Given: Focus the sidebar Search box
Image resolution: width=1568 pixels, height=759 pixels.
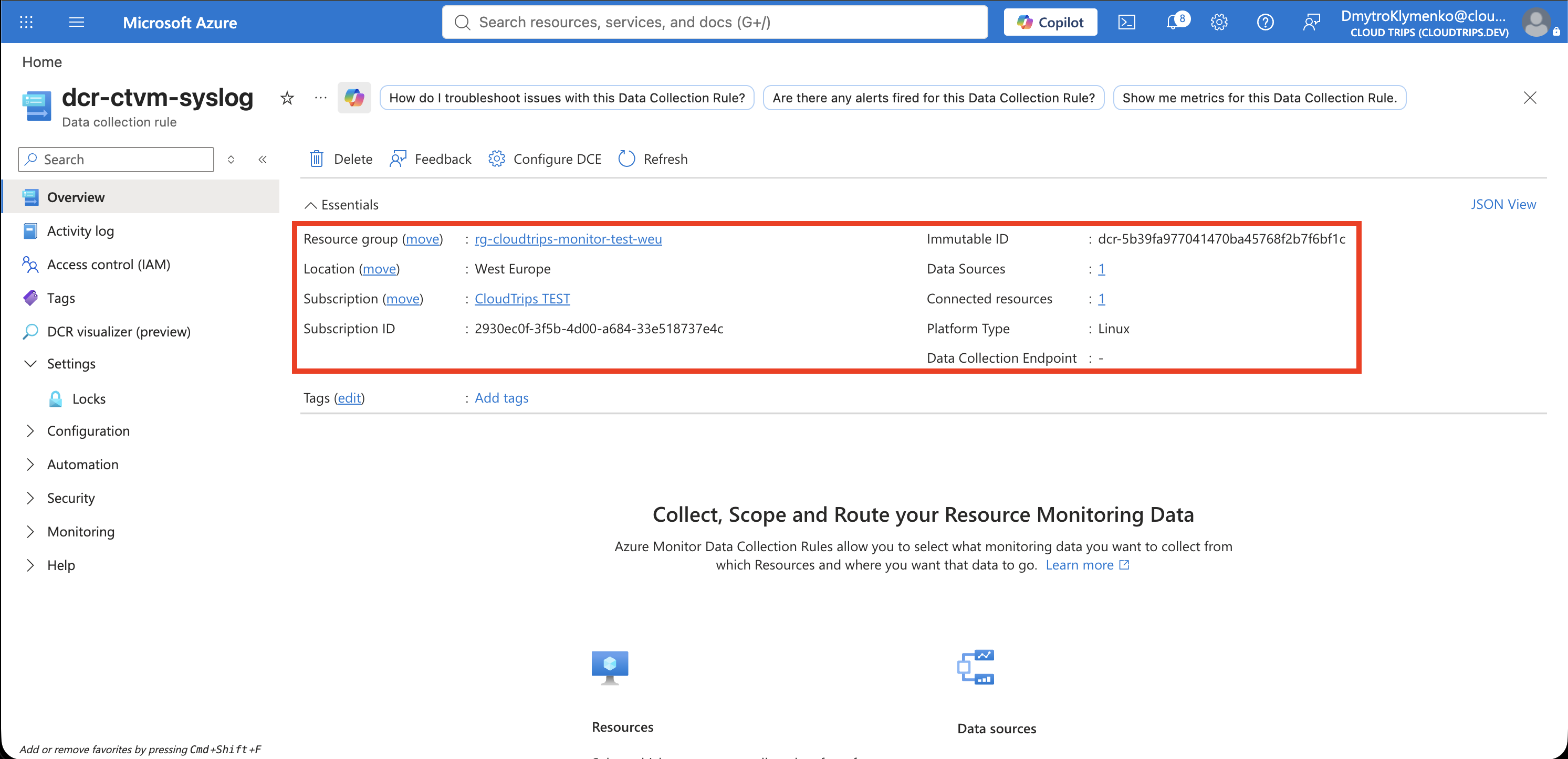Looking at the screenshot, I should point(116,160).
